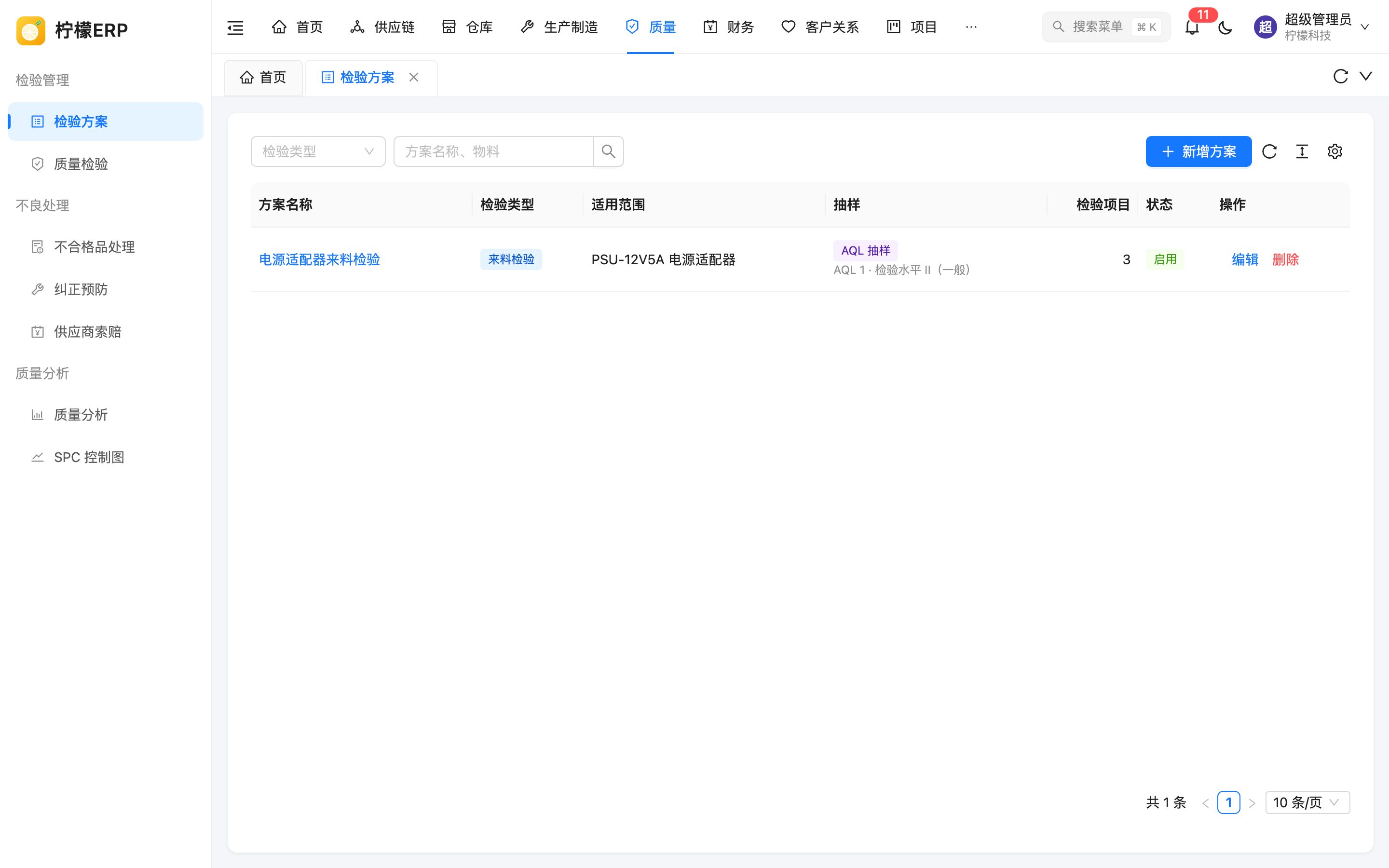Reload the table data icon
This screenshot has width=1389, height=868.
click(1269, 151)
